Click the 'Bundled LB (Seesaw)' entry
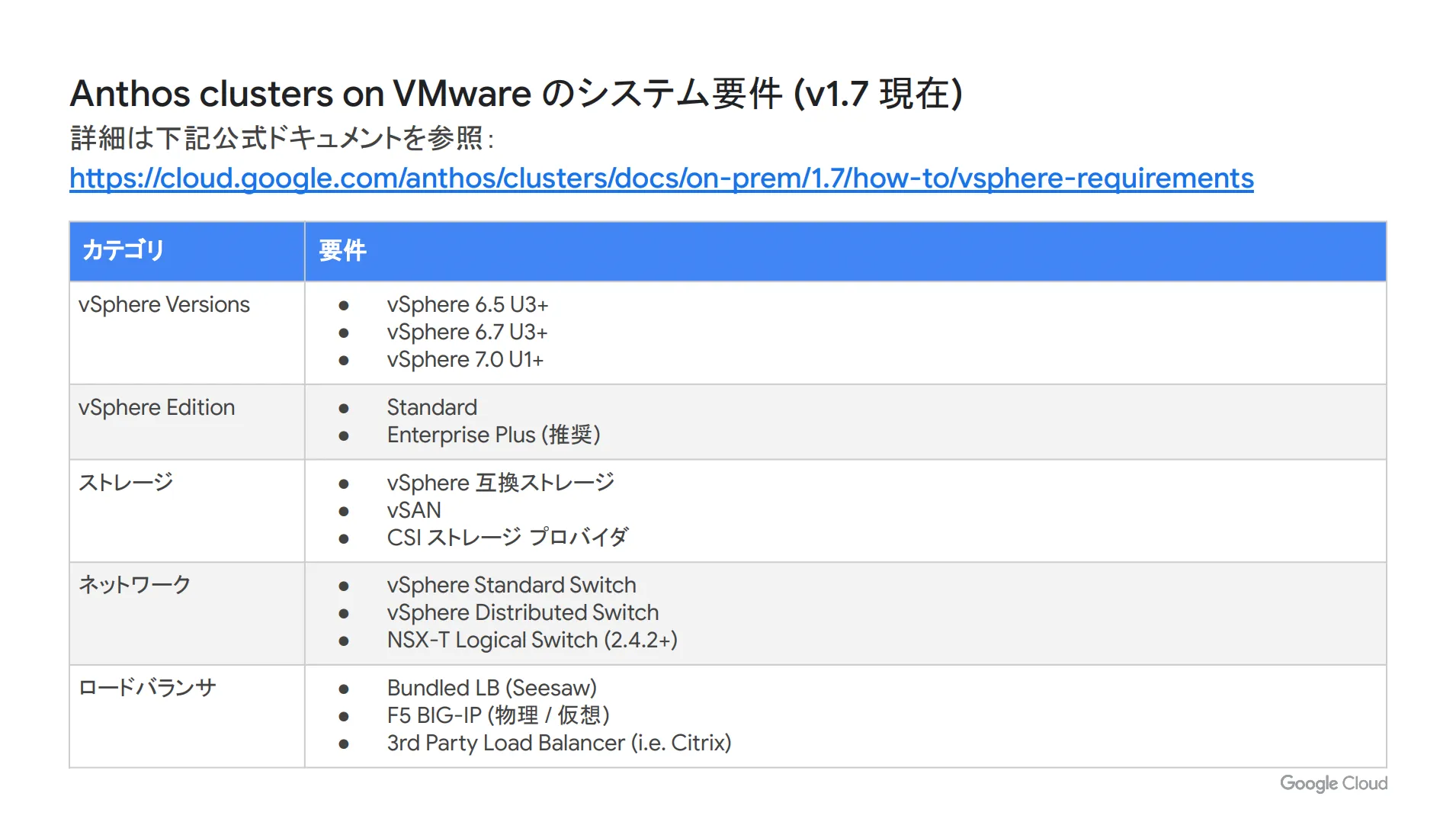Image resolution: width=1456 pixels, height=819 pixels. coord(492,689)
